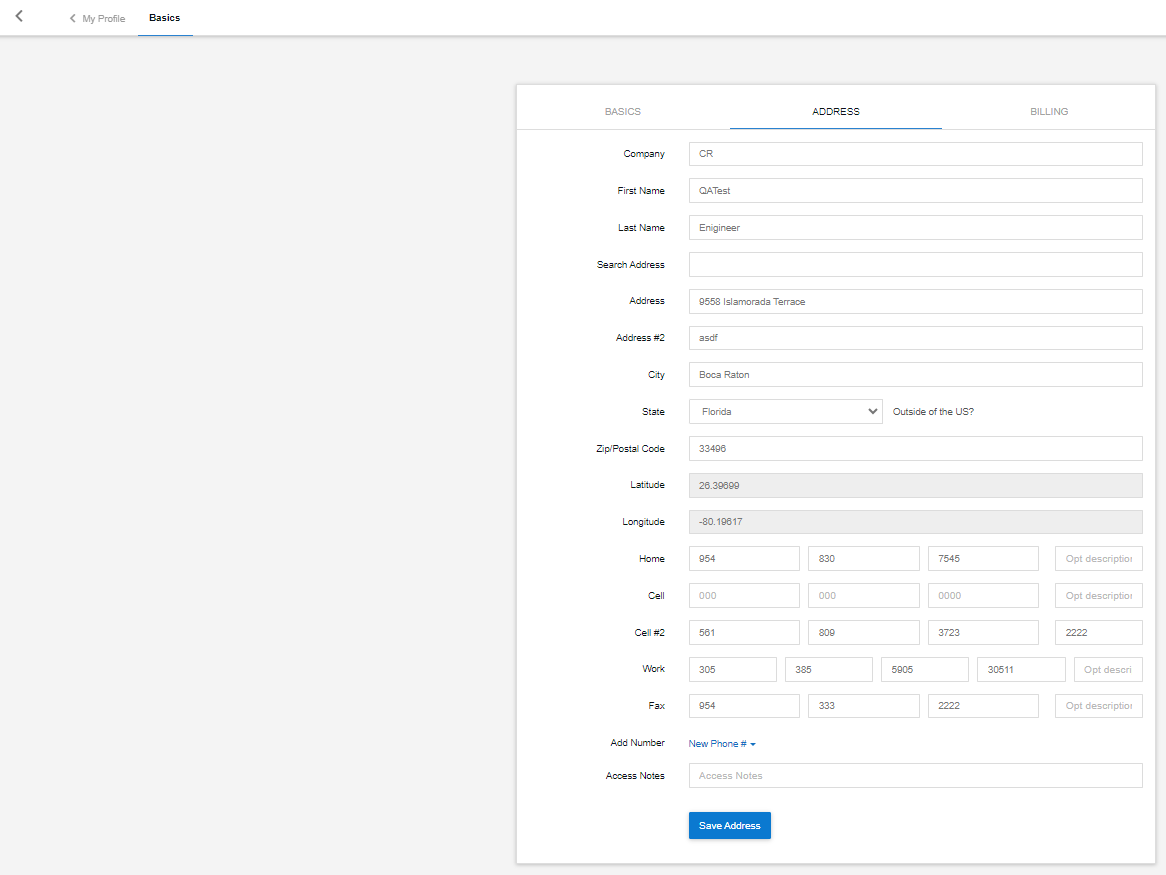Select the Company field containing CR
1166x875 pixels.
[x=915, y=153]
